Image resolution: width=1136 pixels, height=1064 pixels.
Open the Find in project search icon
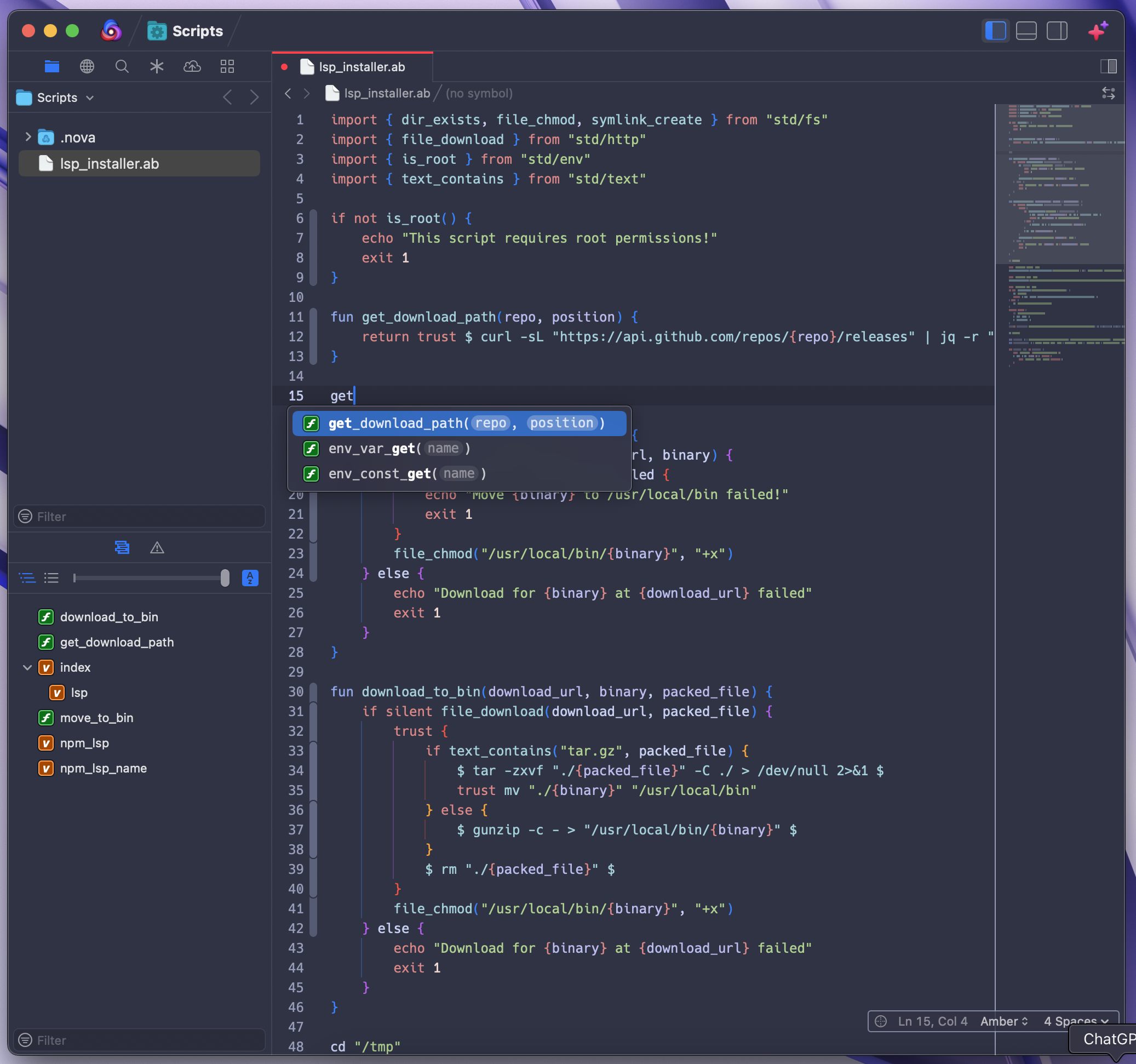point(122,66)
